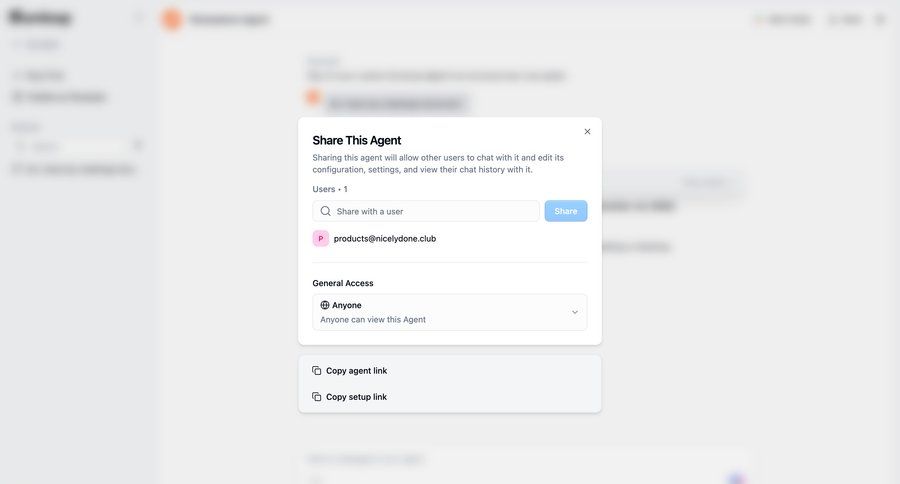Click the pink P user avatar
The image size is (900, 484).
pos(320,239)
